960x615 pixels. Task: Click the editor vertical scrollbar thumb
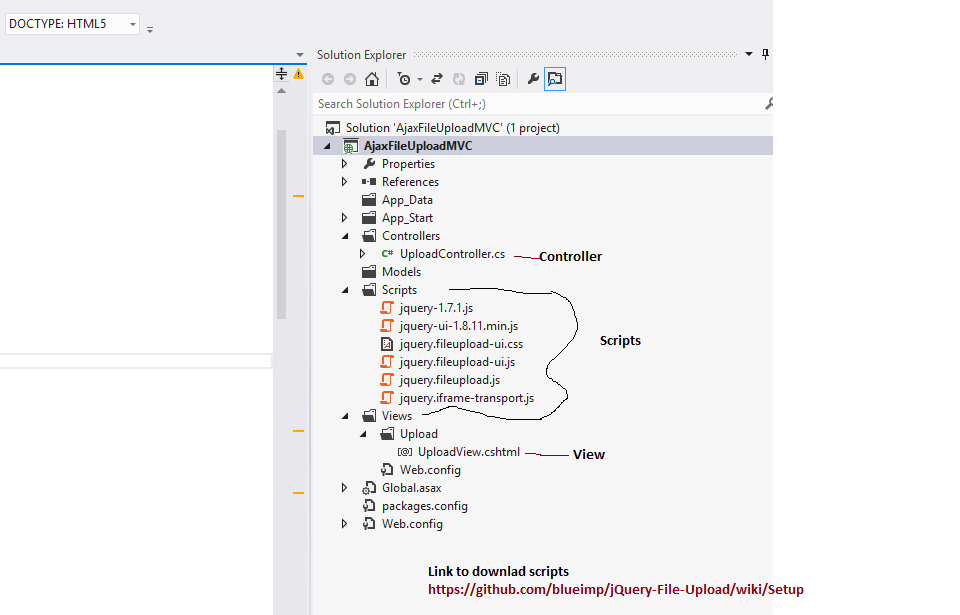[x=281, y=224]
